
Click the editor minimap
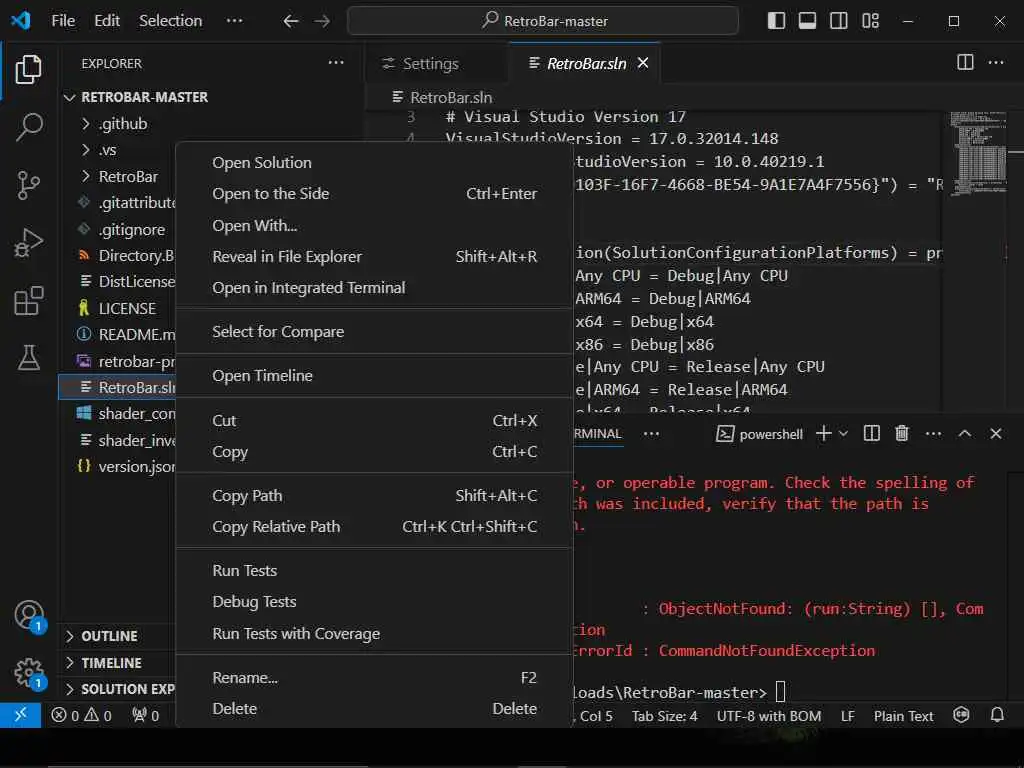click(974, 160)
